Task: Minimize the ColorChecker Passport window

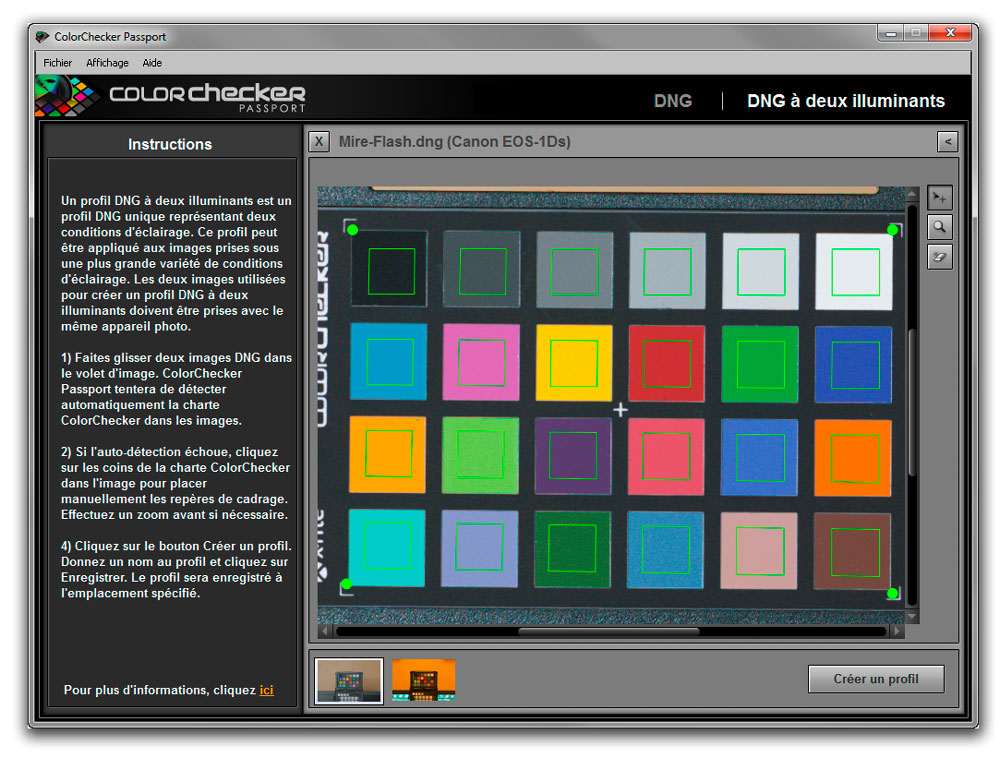Action: tap(891, 33)
